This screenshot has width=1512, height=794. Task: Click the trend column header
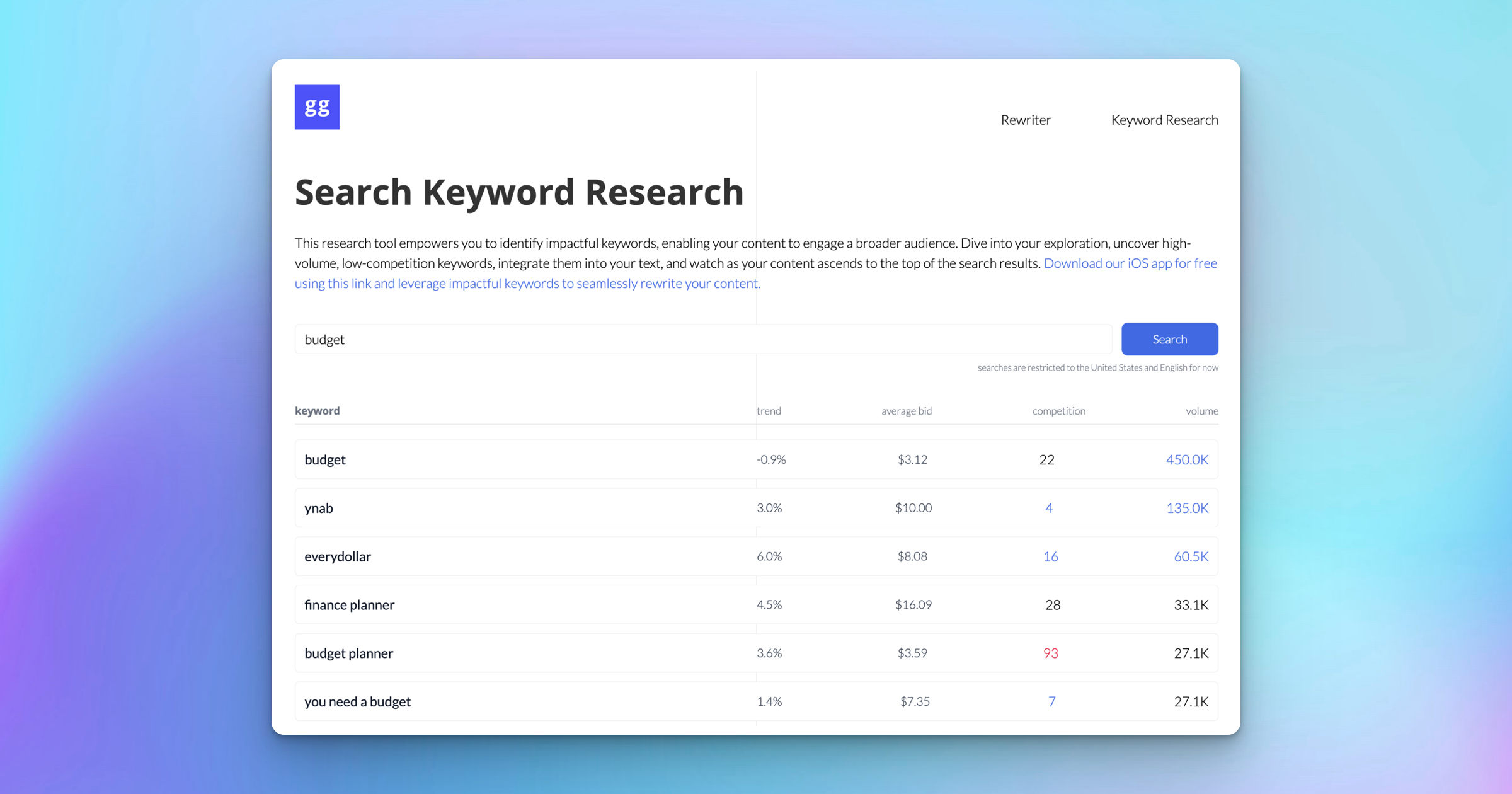[x=769, y=411]
